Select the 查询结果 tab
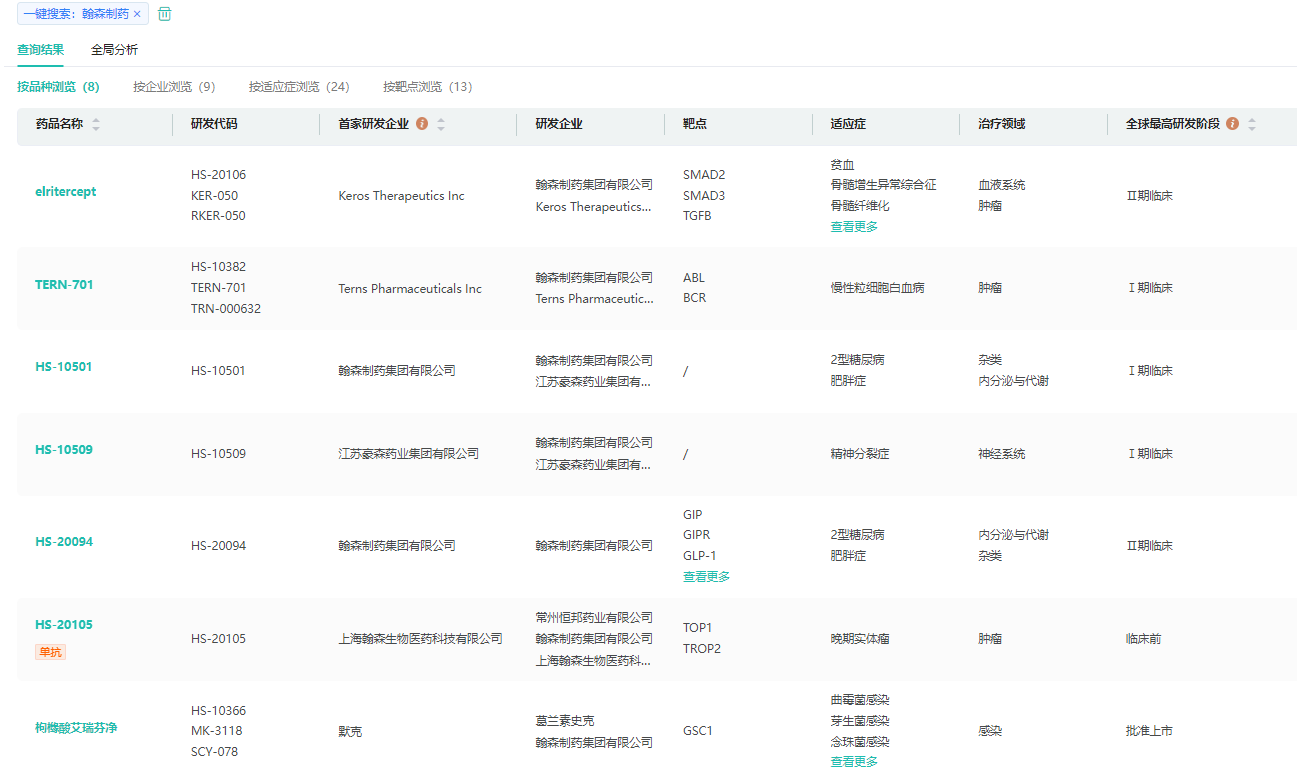This screenshot has width=1297, height=777. 41,50
